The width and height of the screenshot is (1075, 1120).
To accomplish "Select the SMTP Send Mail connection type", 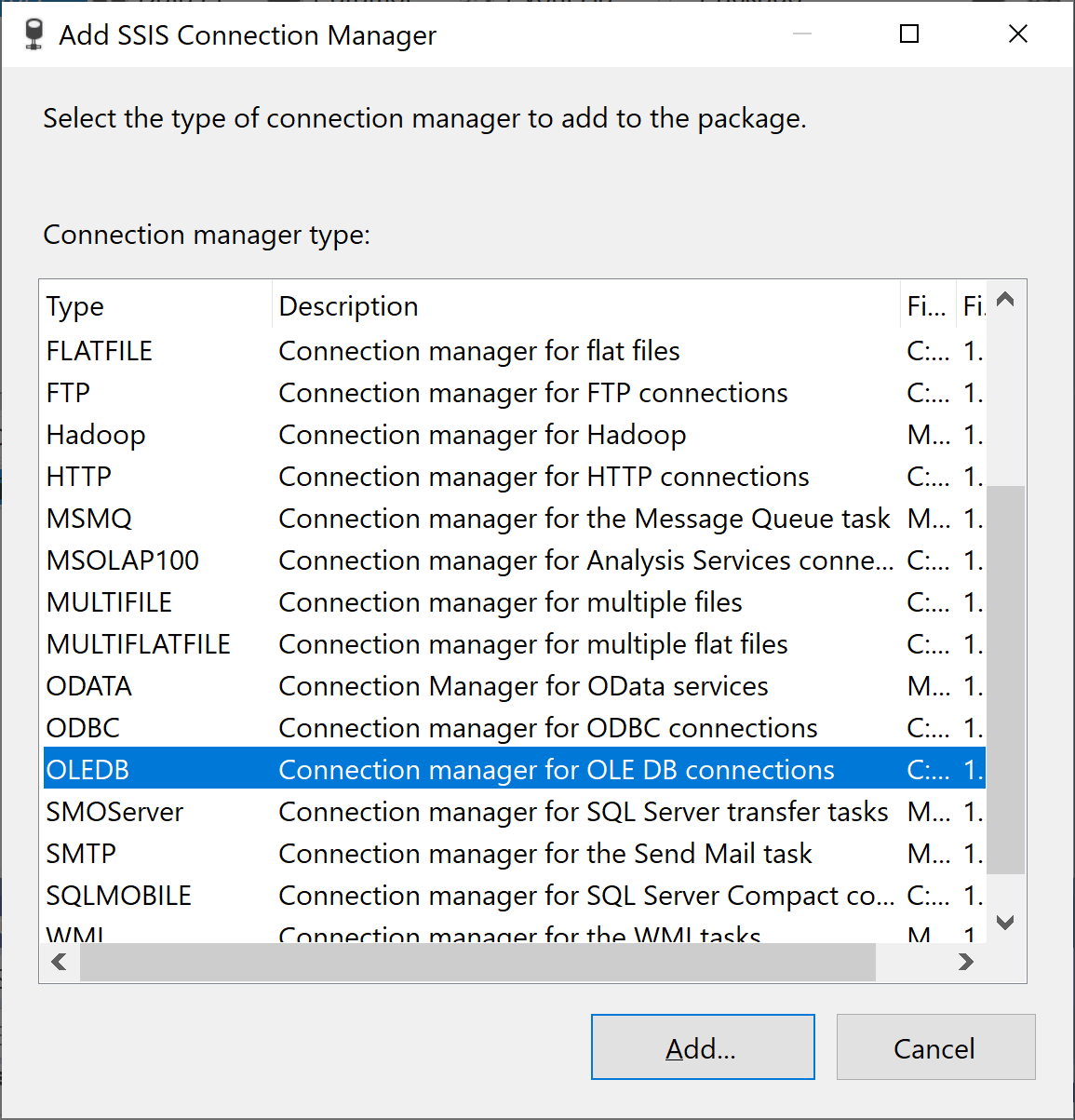I will tap(82, 854).
